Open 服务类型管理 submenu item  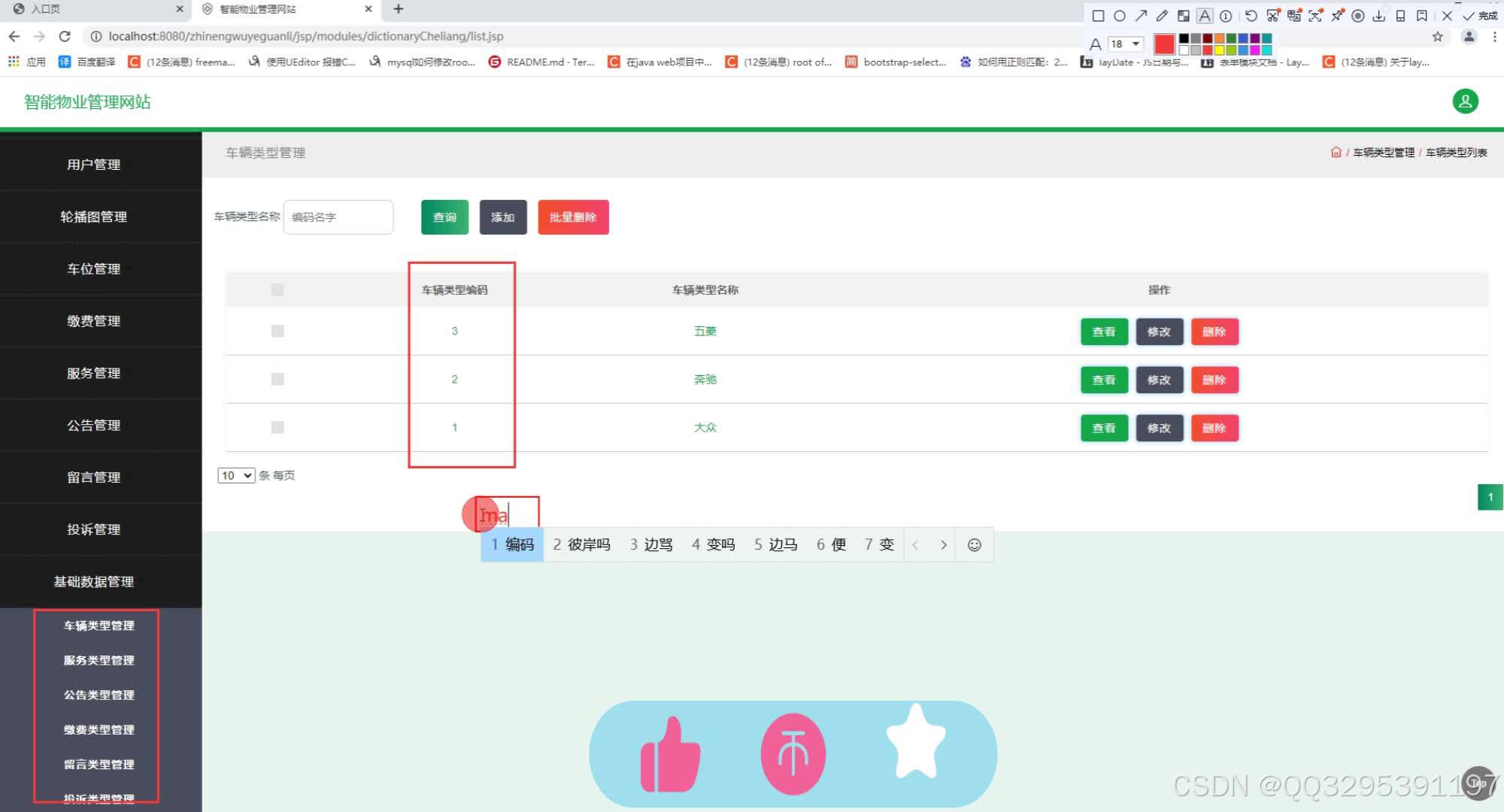(x=99, y=660)
